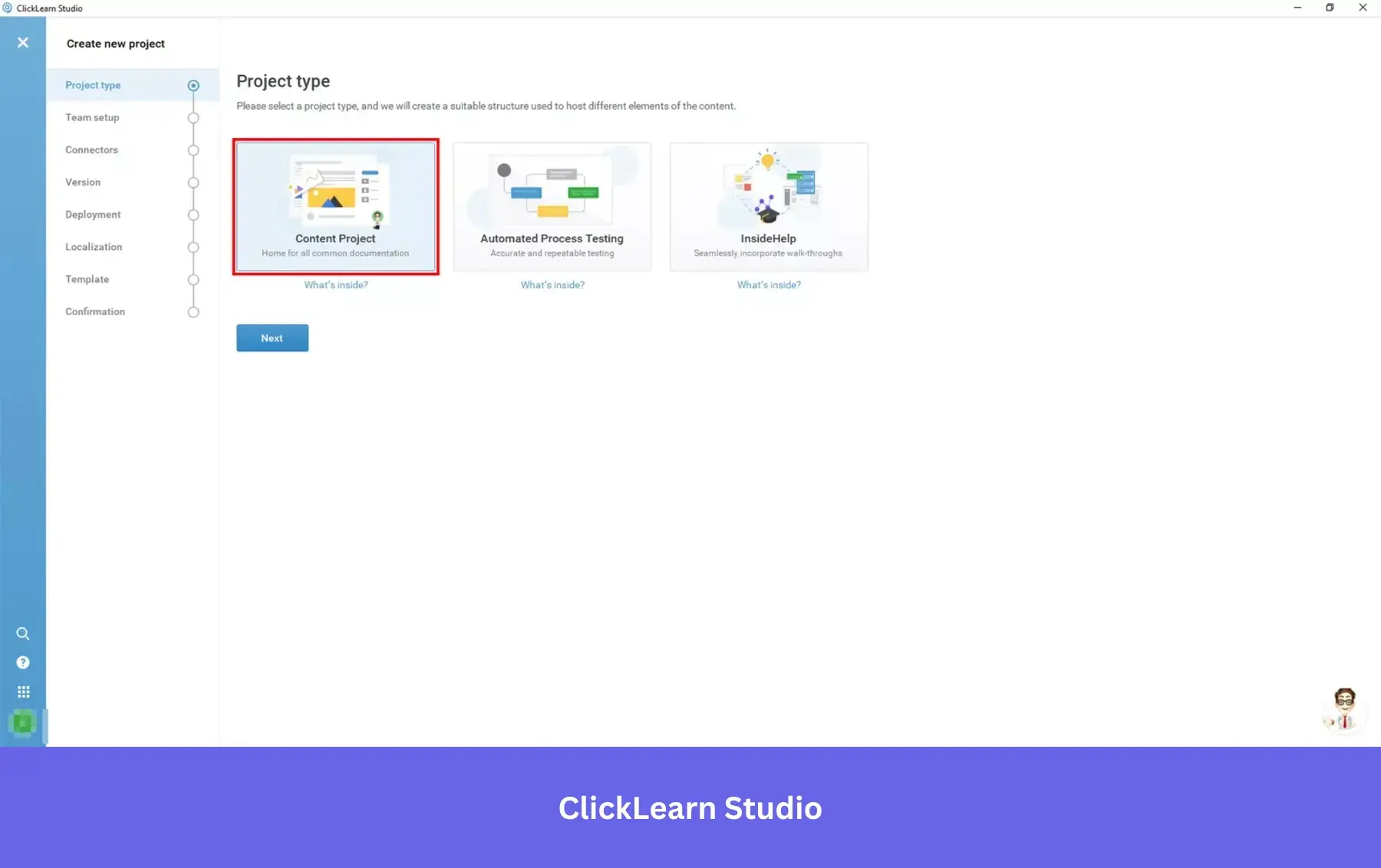Viewport: 1381px width, 868px height.
Task: Open the search icon in the sidebar
Action: [x=23, y=634]
